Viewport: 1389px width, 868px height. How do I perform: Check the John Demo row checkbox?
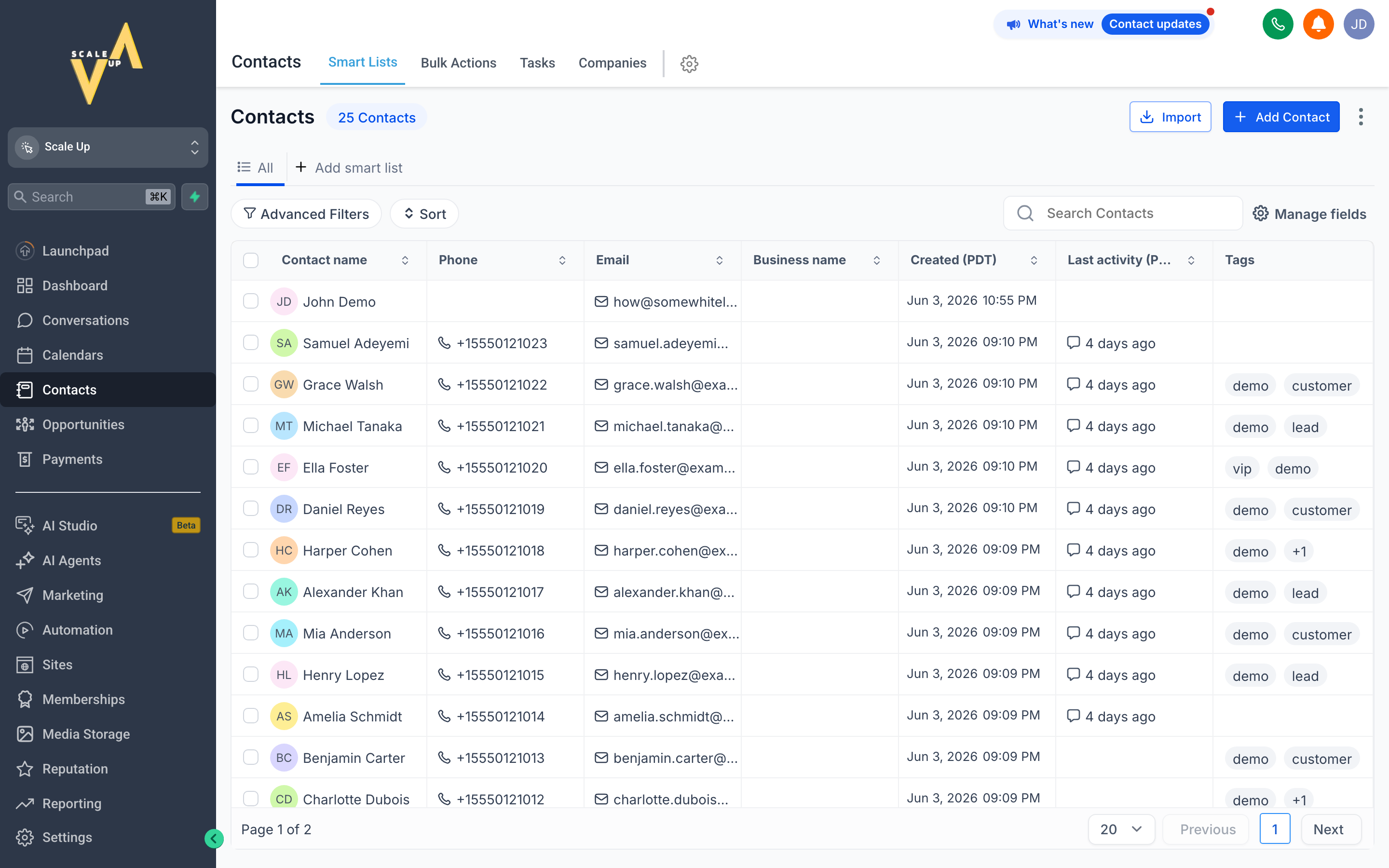click(251, 301)
